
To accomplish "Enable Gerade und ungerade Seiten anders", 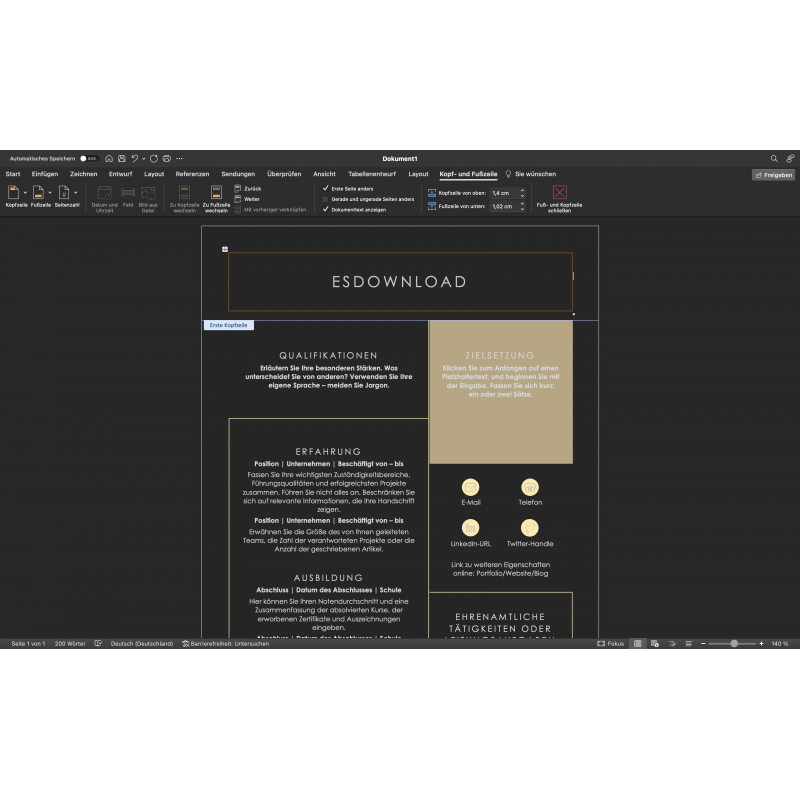I will point(325,199).
